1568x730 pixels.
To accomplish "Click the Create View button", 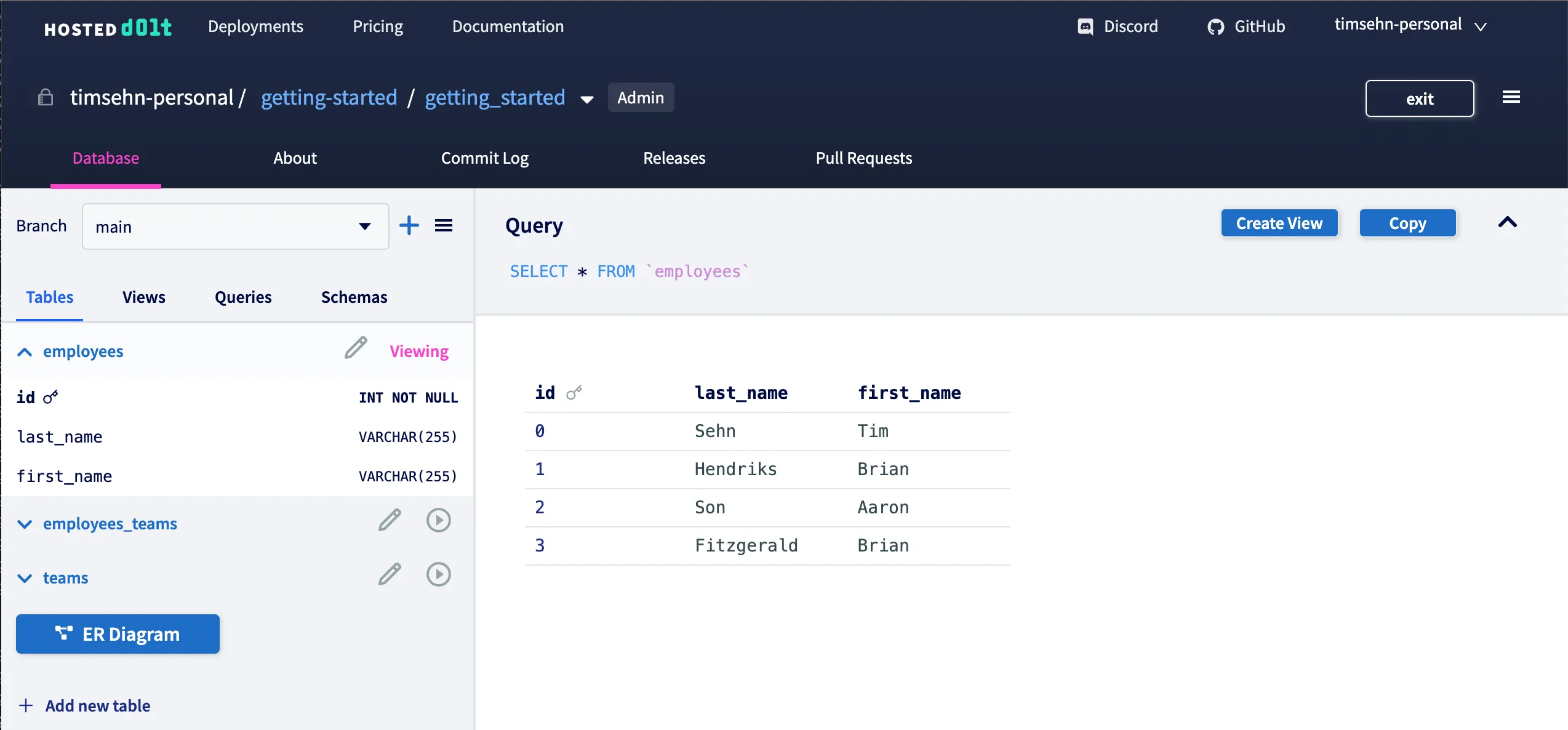I will tap(1279, 223).
